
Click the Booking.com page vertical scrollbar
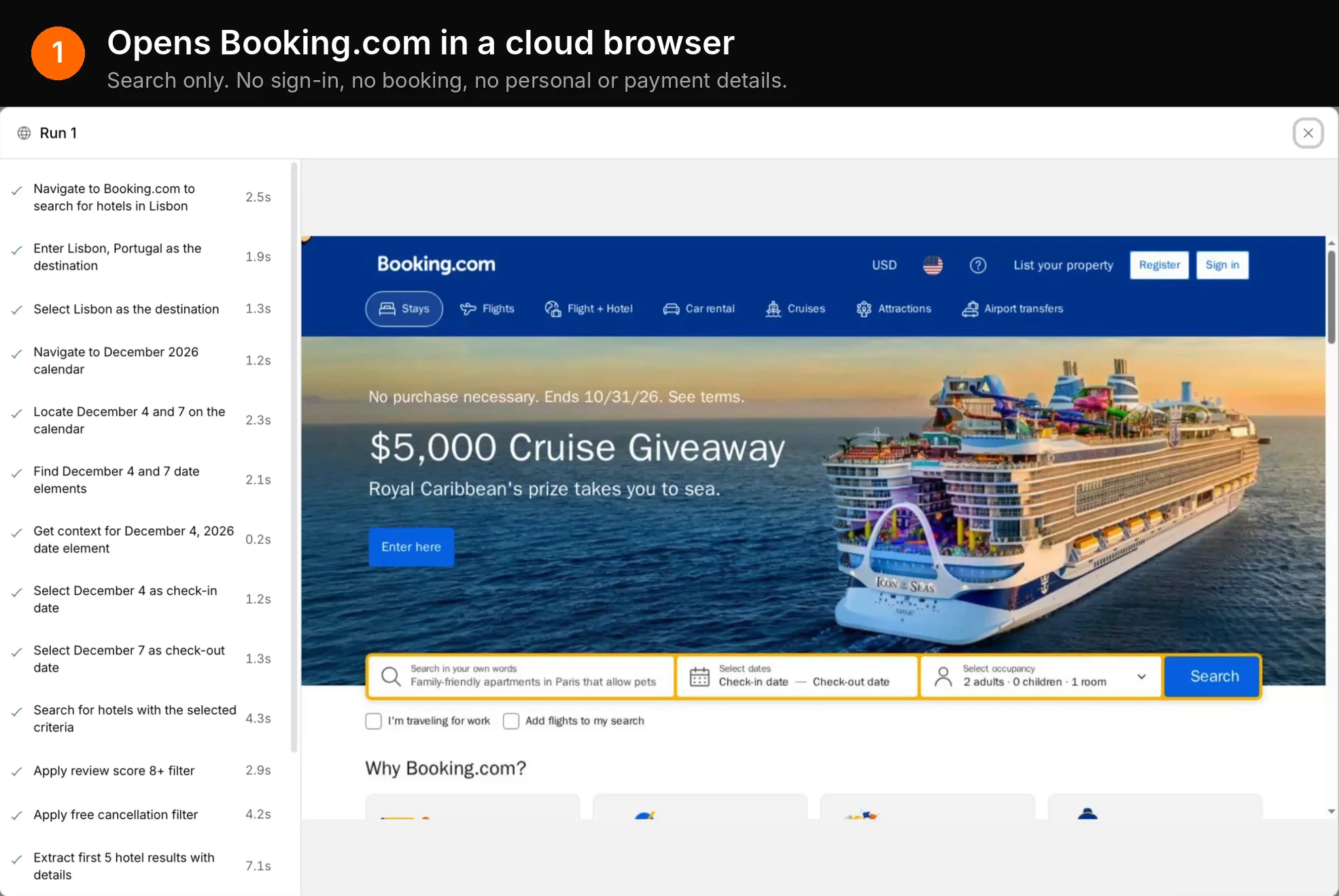pos(1332,298)
